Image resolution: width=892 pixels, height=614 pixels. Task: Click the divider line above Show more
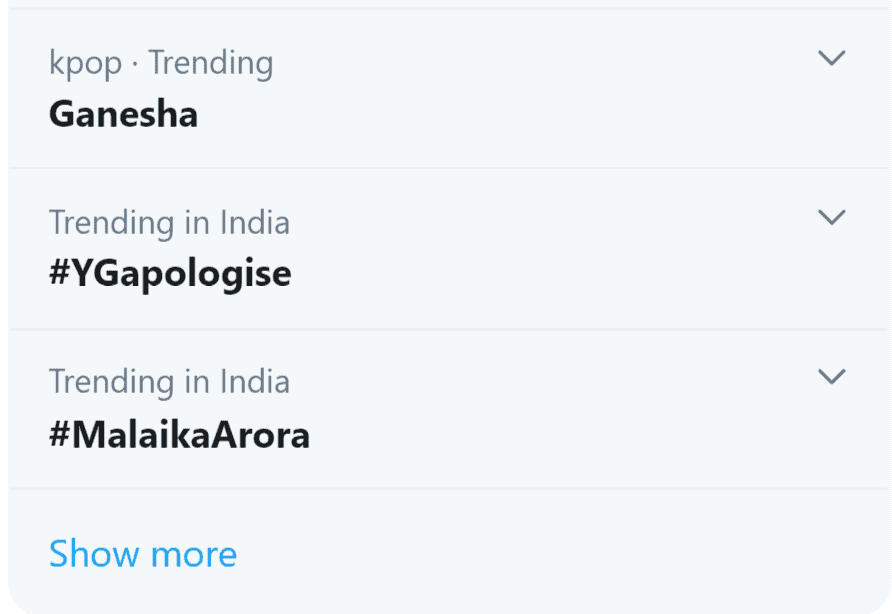(x=450, y=489)
